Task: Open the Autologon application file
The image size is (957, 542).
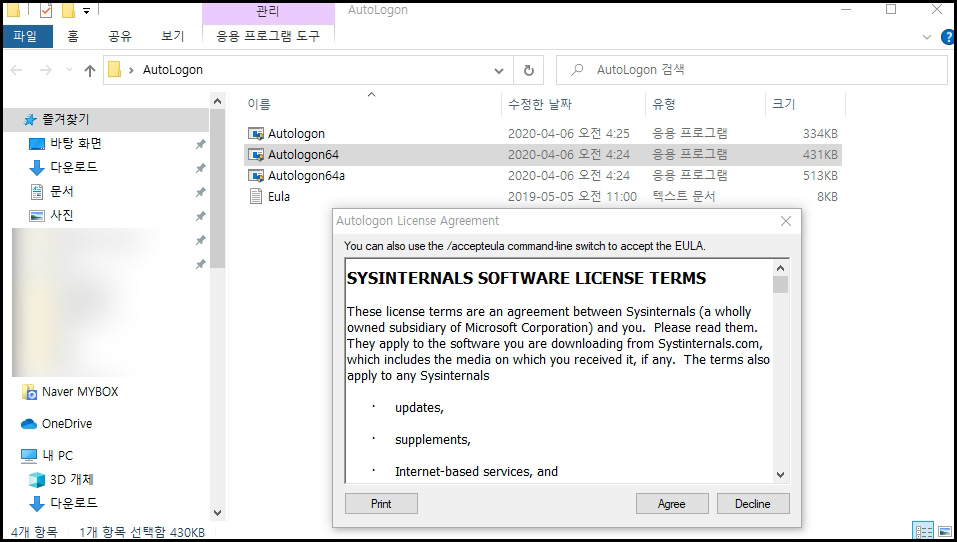Action: [296, 134]
